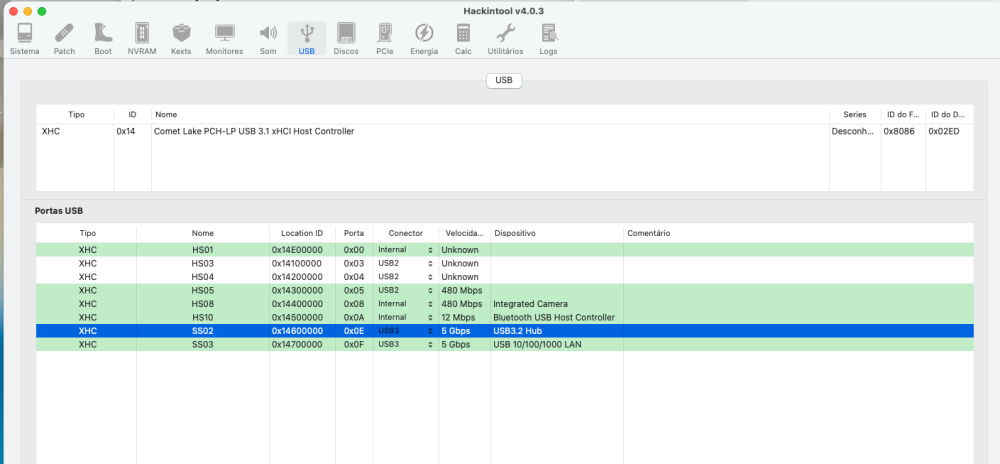Click the comment cell of HS03 row
The width and height of the screenshot is (1000, 464).
[798, 263]
